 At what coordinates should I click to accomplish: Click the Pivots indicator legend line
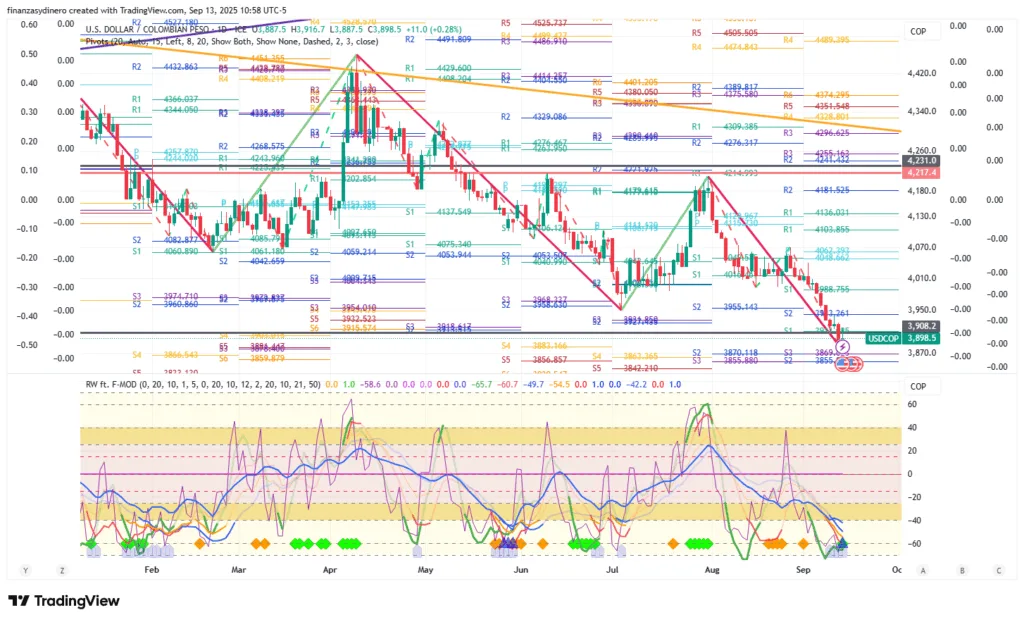point(232,41)
